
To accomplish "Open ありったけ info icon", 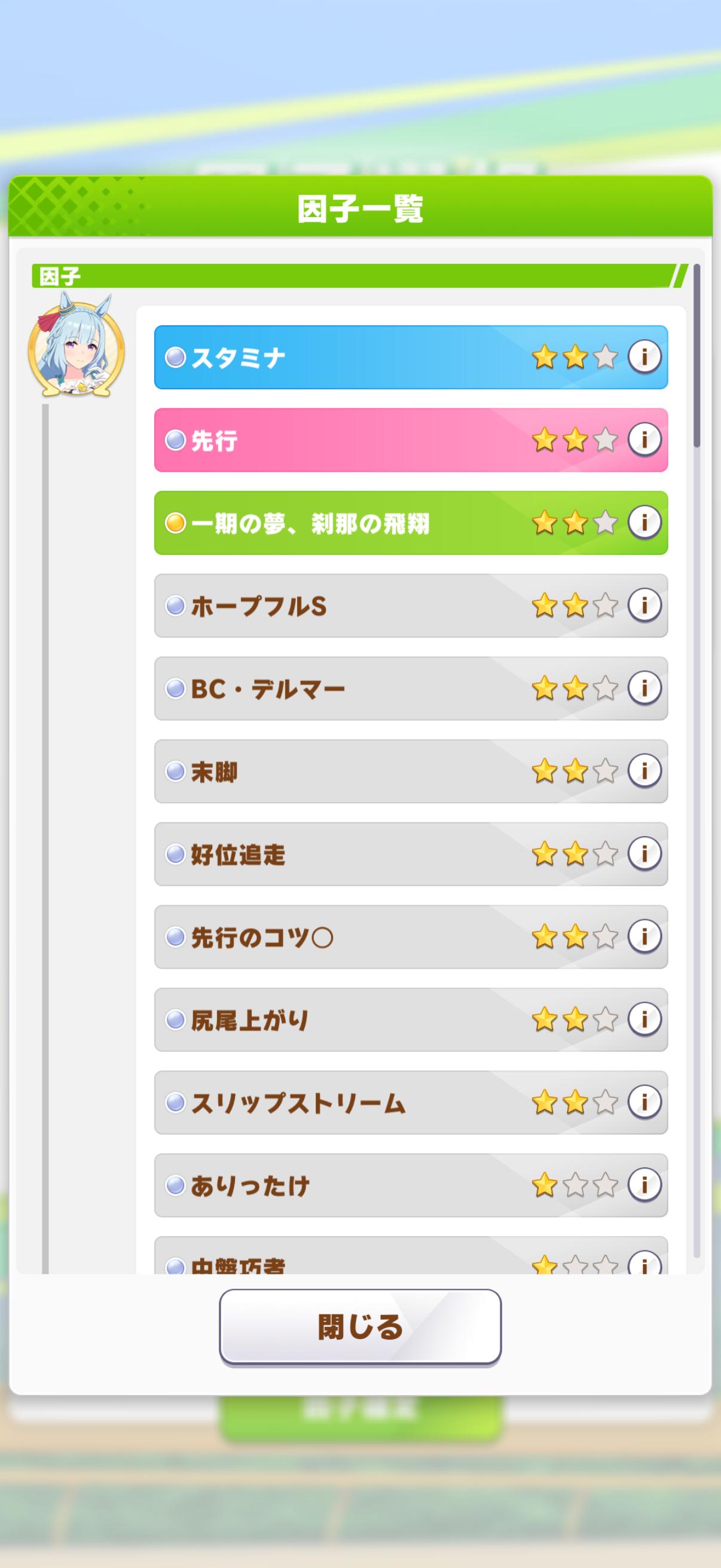I will 644,1185.
